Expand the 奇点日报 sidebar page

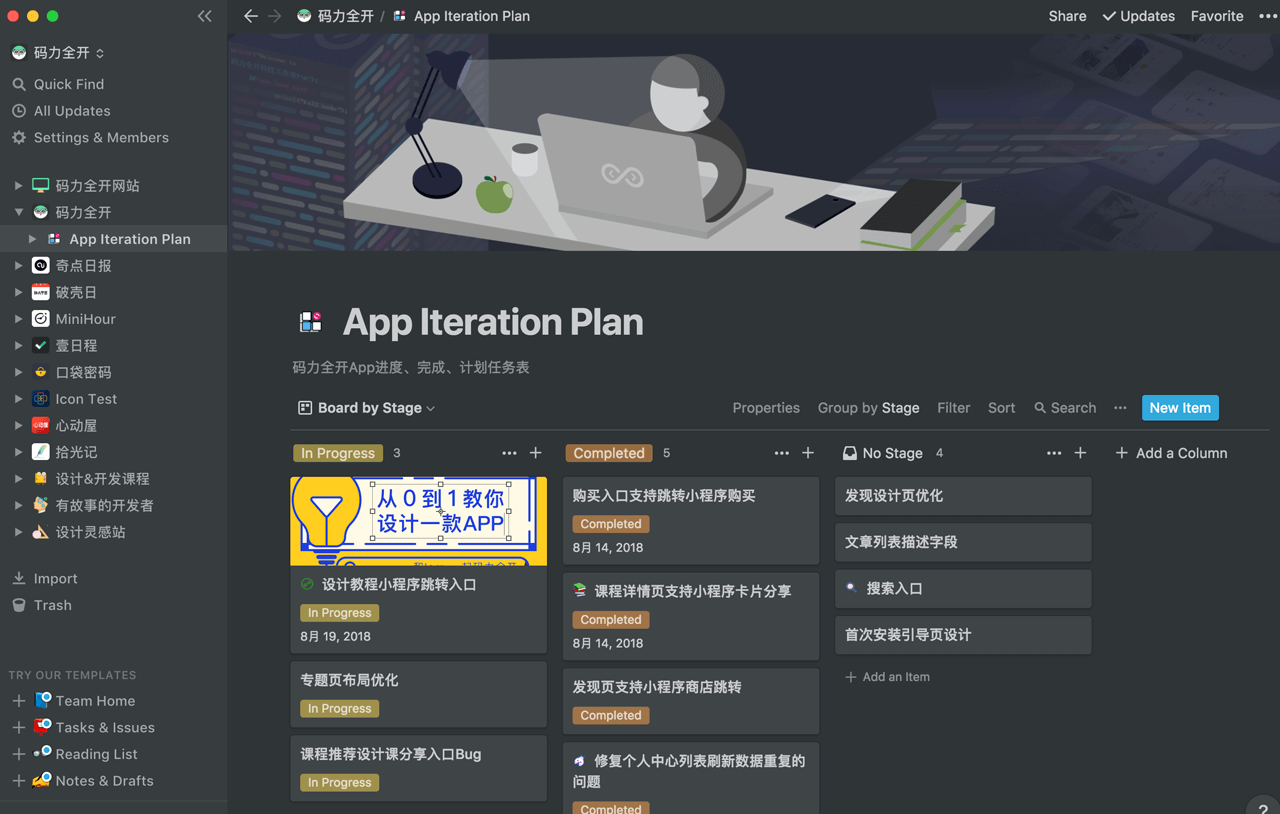coord(18,266)
